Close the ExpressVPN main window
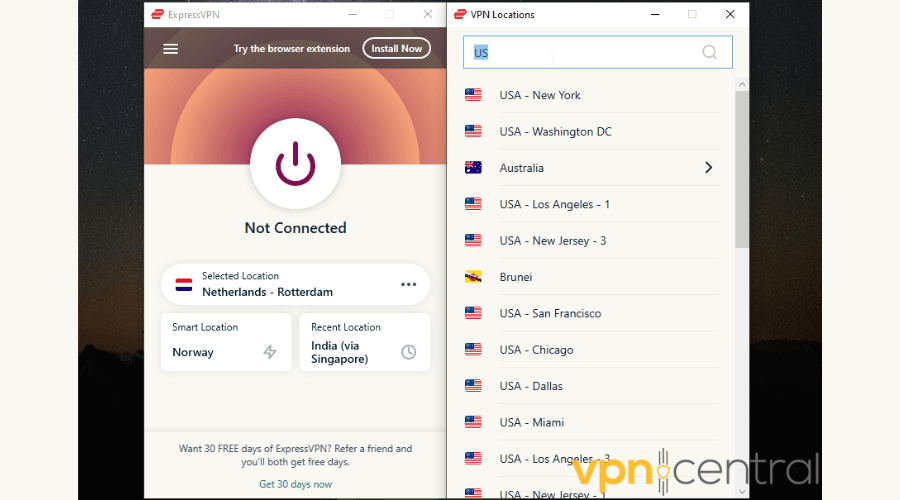 pyautogui.click(x=428, y=14)
